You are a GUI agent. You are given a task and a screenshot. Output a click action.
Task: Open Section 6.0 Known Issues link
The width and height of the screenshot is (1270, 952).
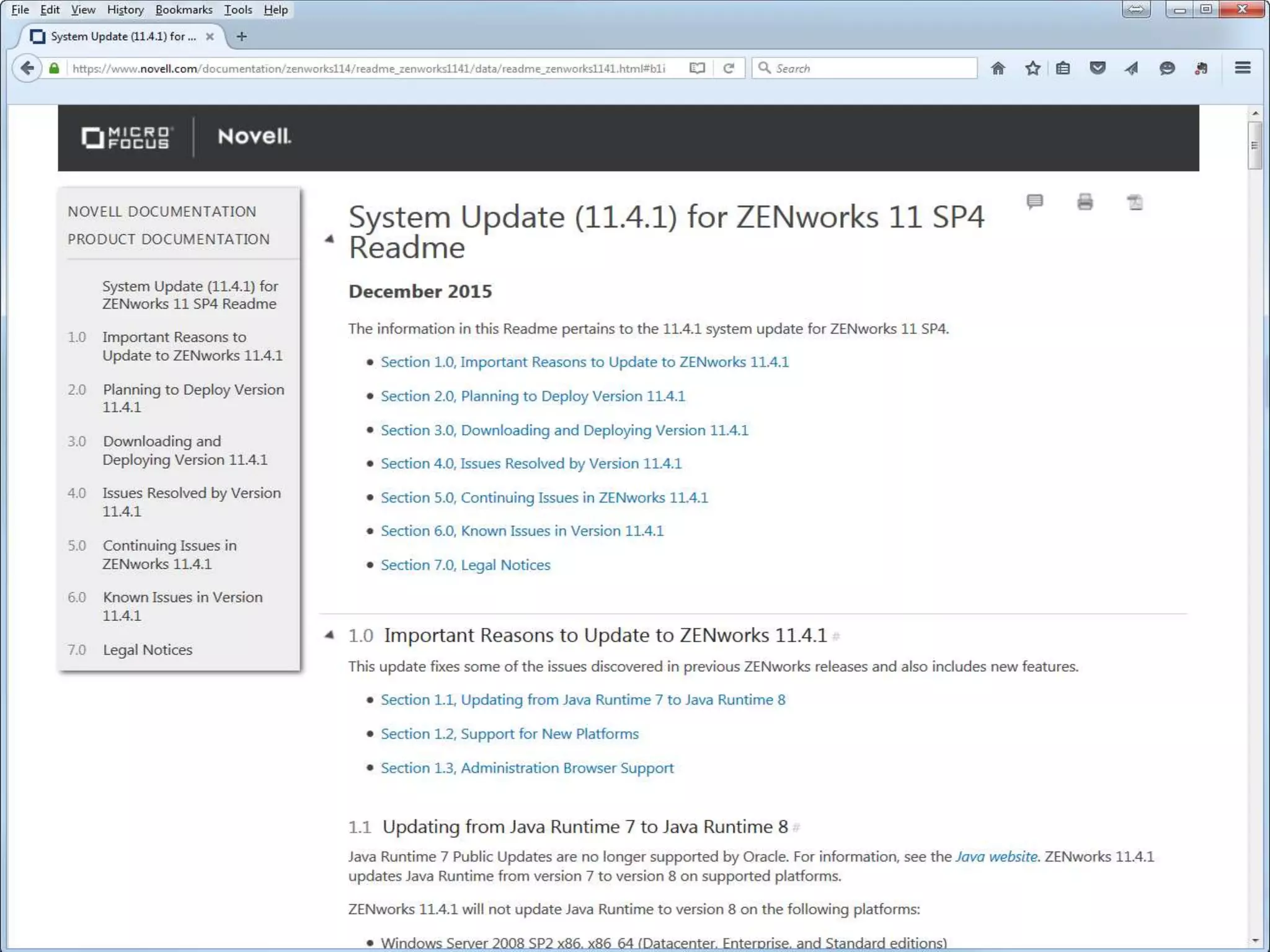pos(522,531)
